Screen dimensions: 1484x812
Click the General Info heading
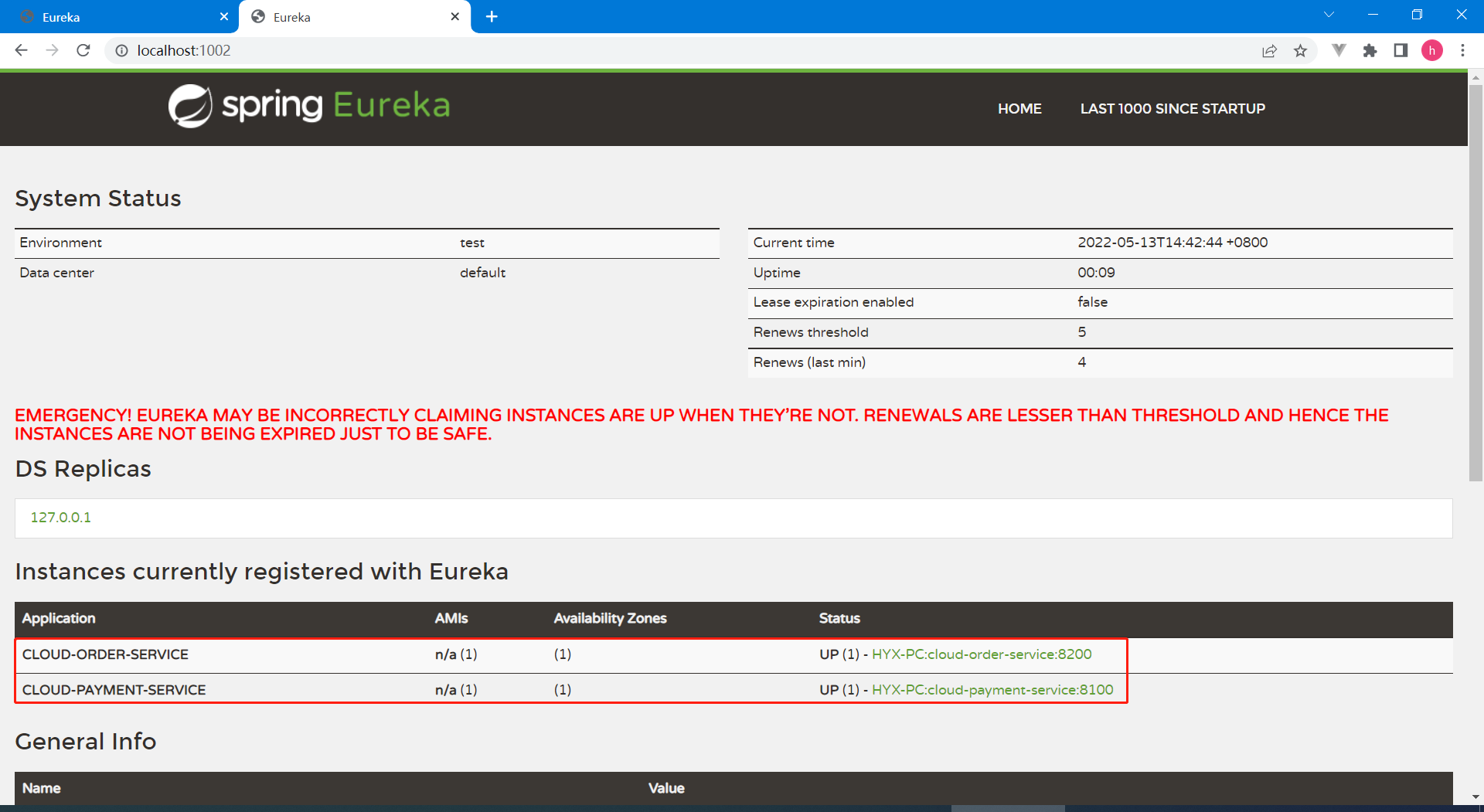(86, 742)
